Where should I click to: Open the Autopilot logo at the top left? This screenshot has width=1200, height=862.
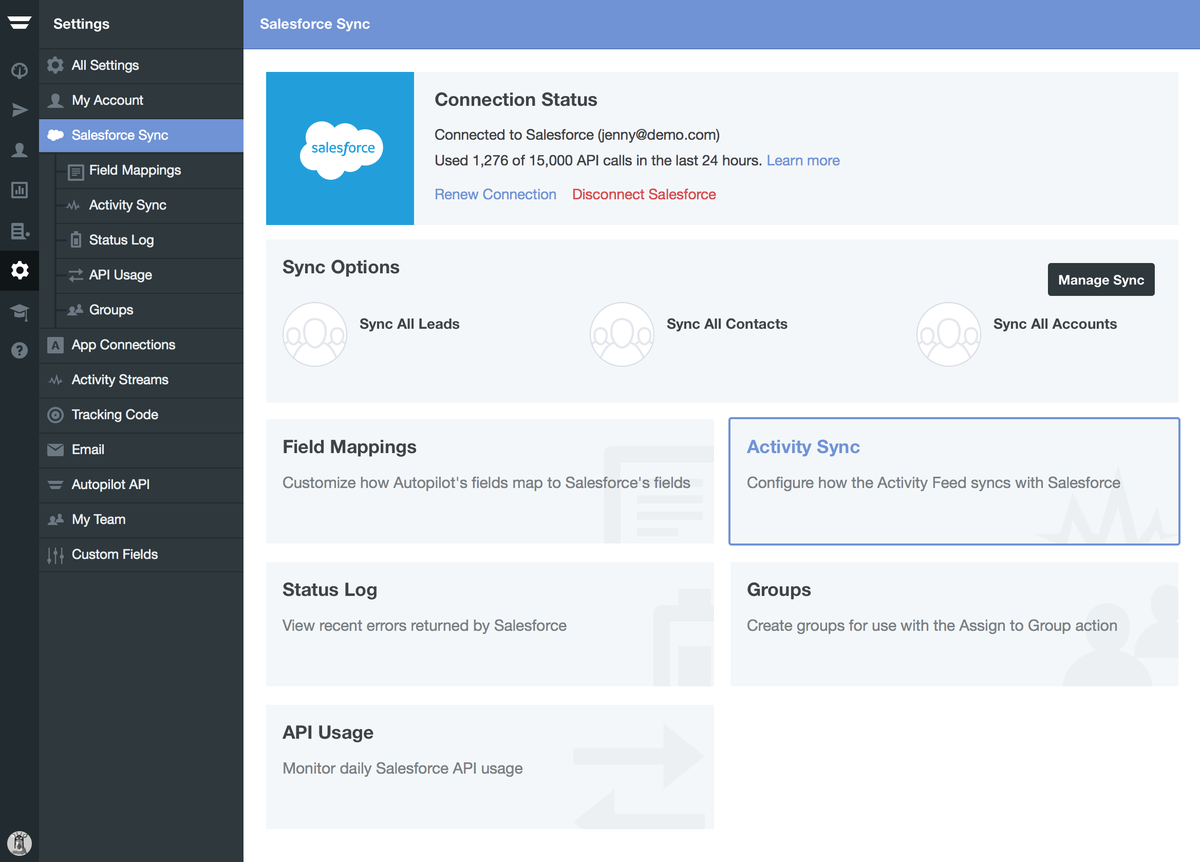click(x=19, y=21)
